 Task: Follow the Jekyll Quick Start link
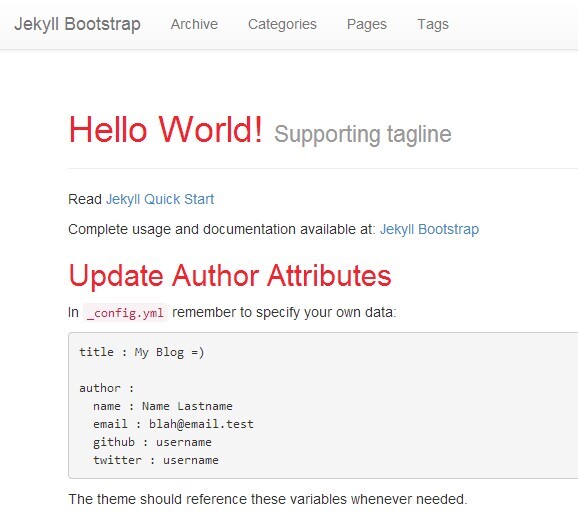pos(160,199)
